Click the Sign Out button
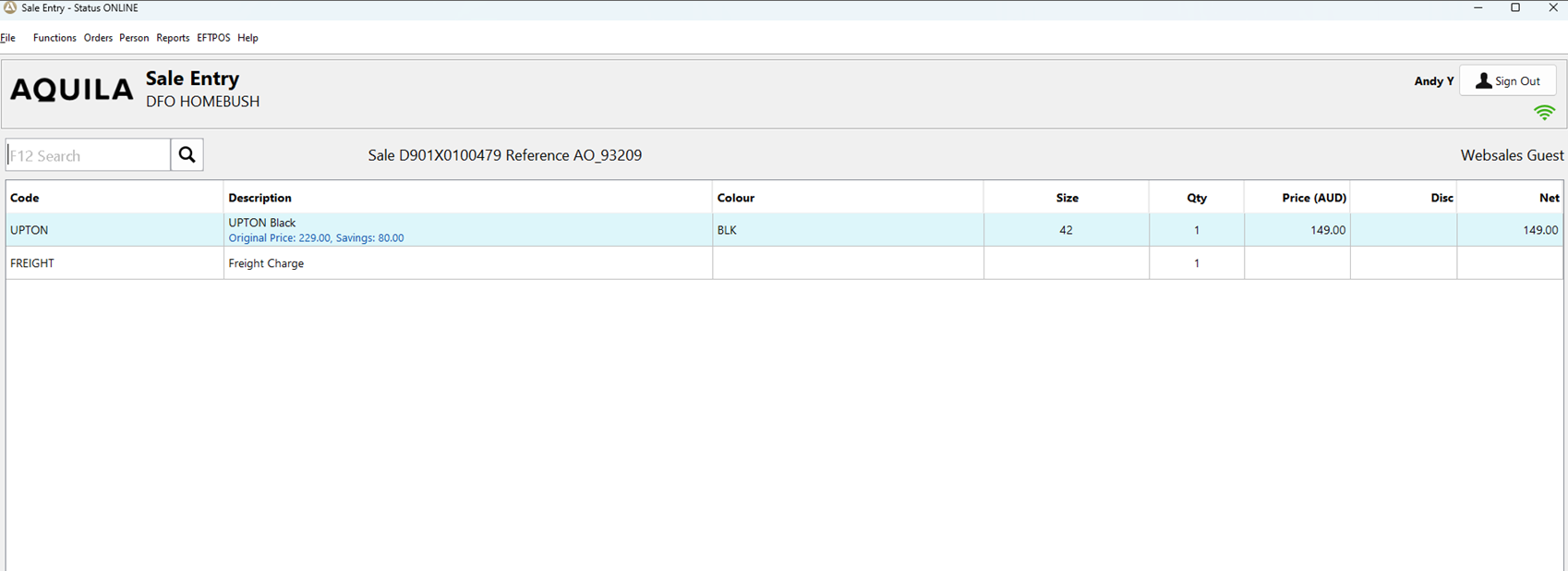The height and width of the screenshot is (571, 1568). [x=1507, y=80]
